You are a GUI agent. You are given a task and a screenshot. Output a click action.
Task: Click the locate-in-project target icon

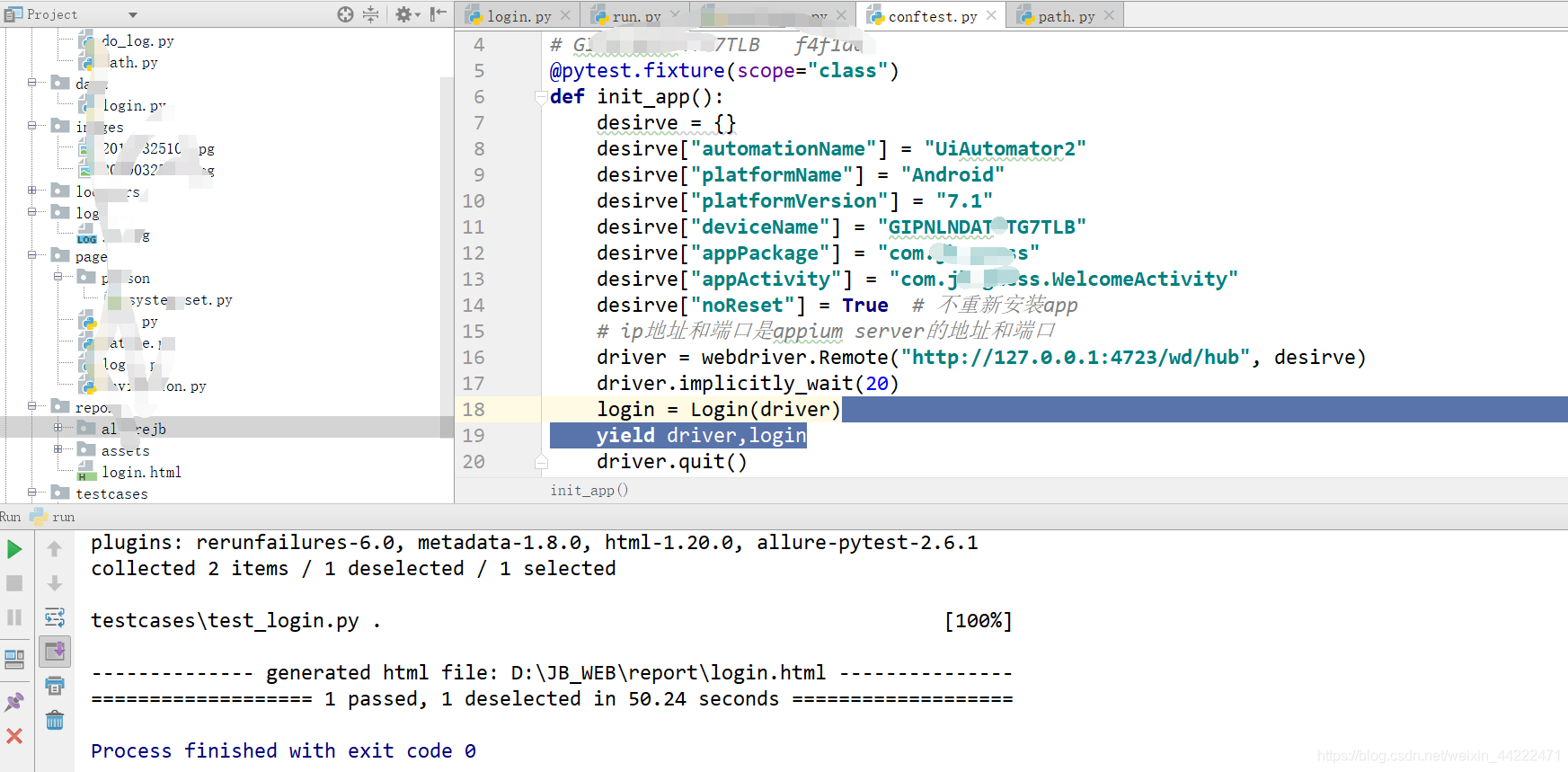pyautogui.click(x=345, y=13)
